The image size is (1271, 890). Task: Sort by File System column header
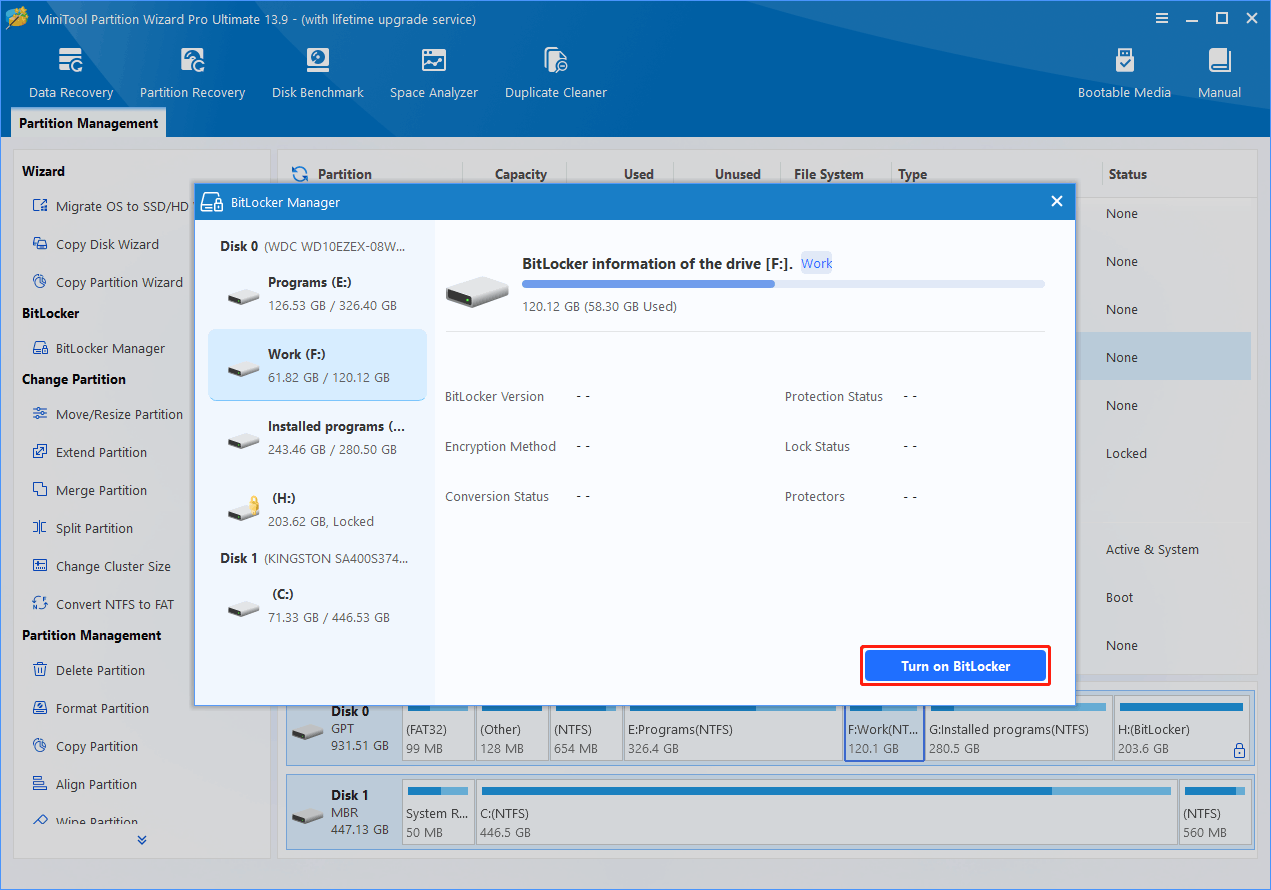coord(828,174)
